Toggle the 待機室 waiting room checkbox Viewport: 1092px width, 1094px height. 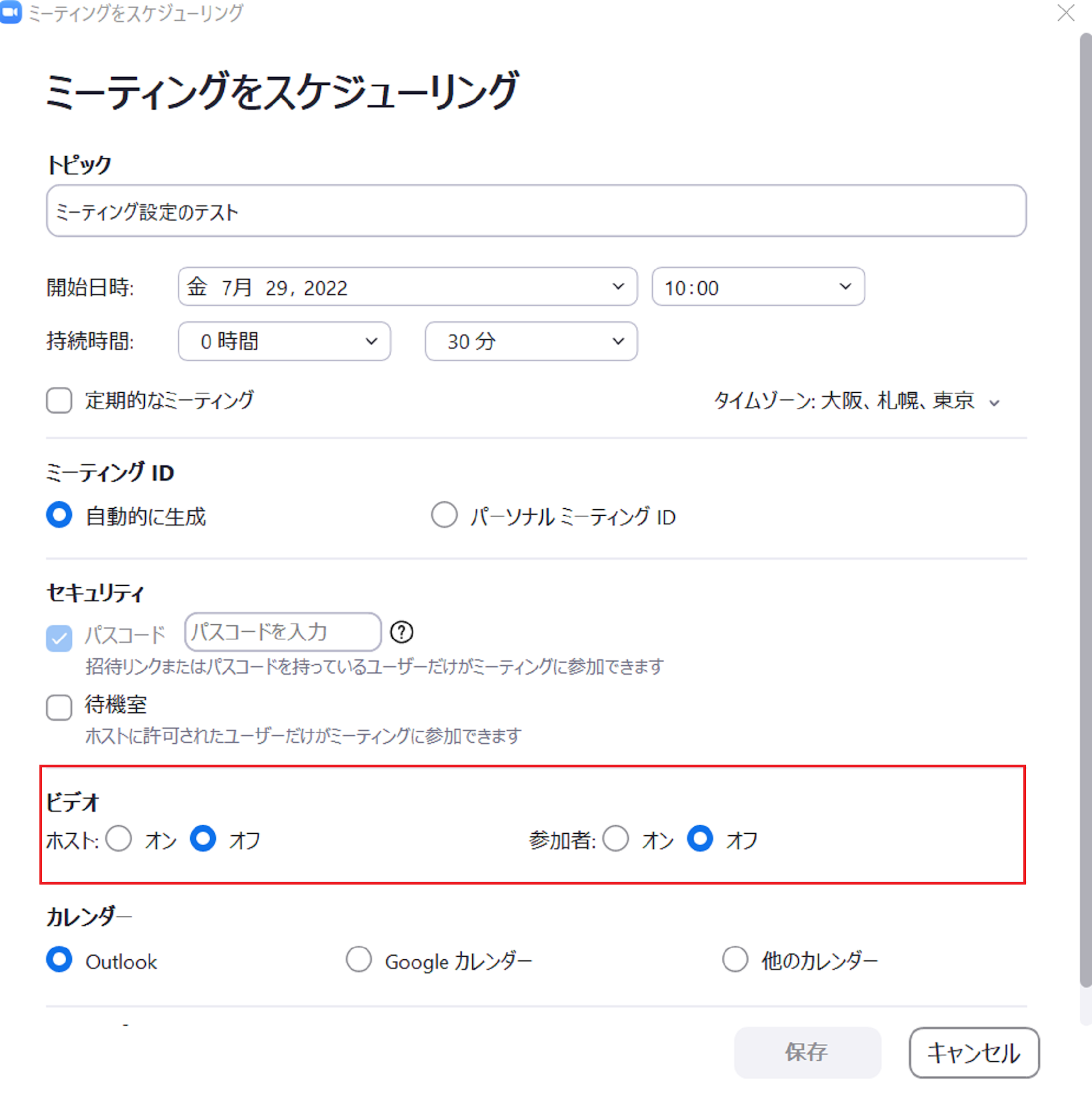click(59, 707)
